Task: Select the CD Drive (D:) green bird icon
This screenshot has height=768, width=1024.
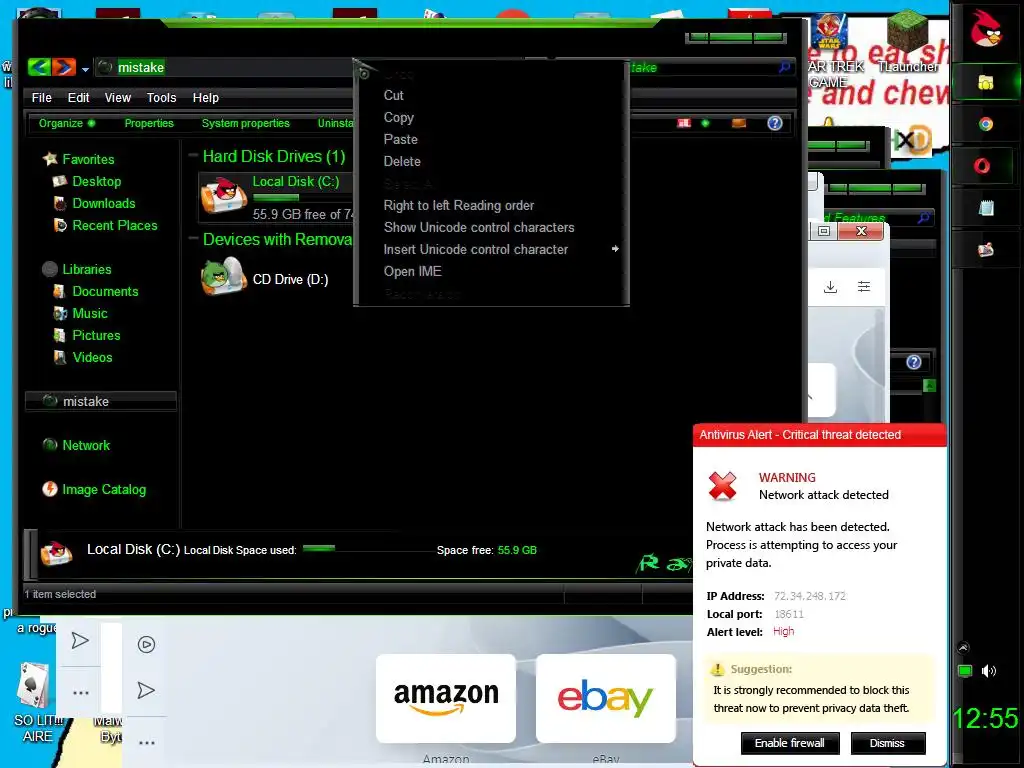Action: [x=223, y=278]
